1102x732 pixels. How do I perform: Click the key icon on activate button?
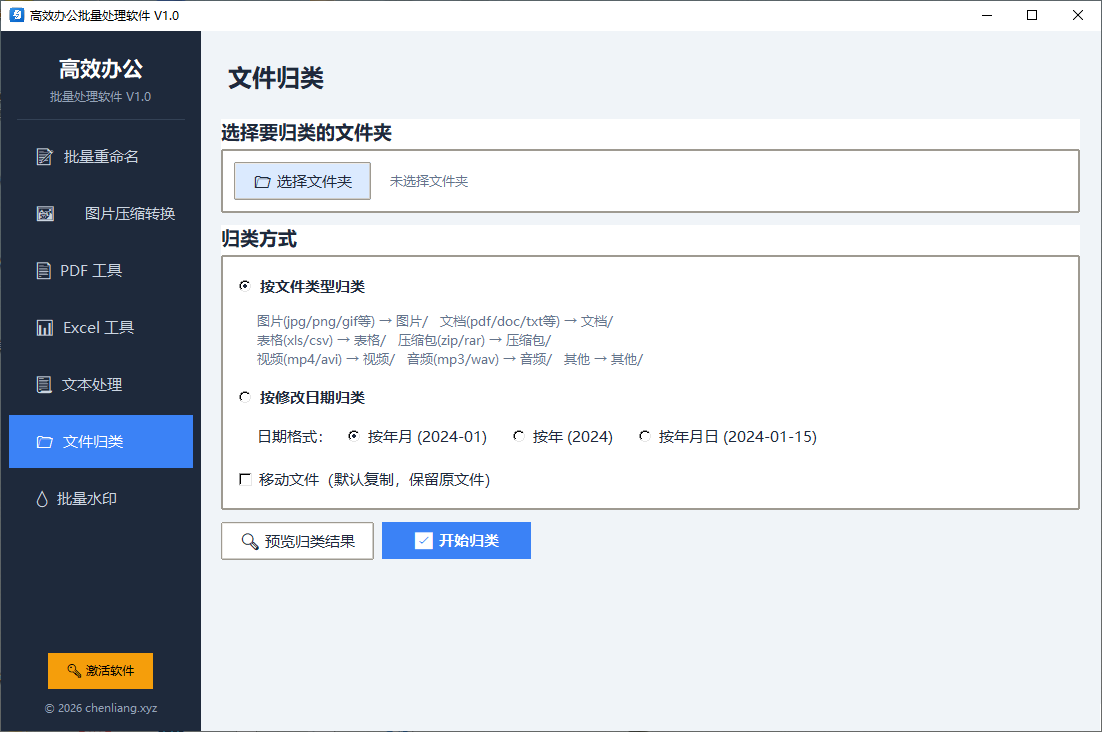(x=74, y=670)
